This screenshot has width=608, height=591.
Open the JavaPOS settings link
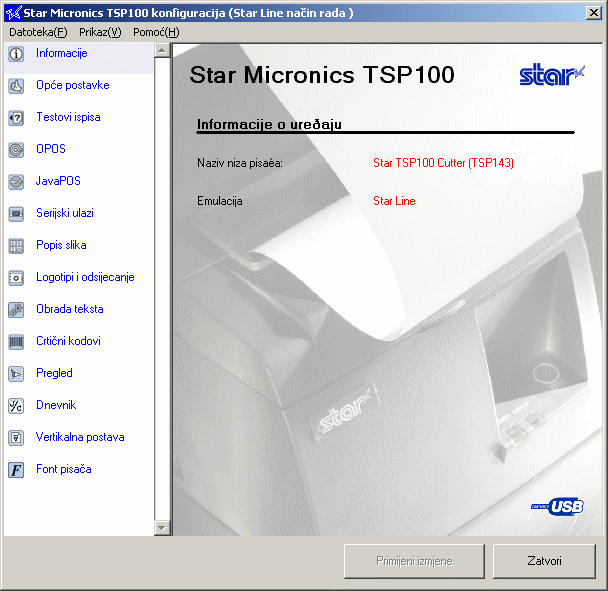(58, 181)
